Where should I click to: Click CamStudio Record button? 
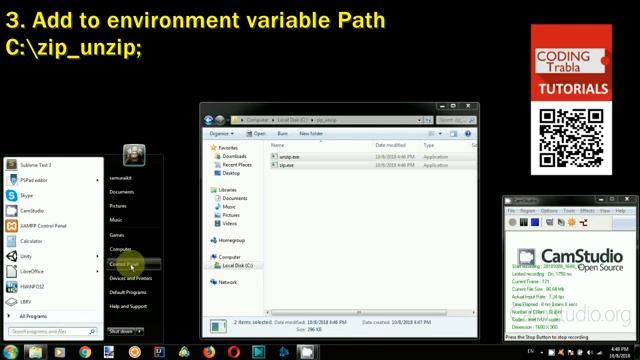(513, 222)
